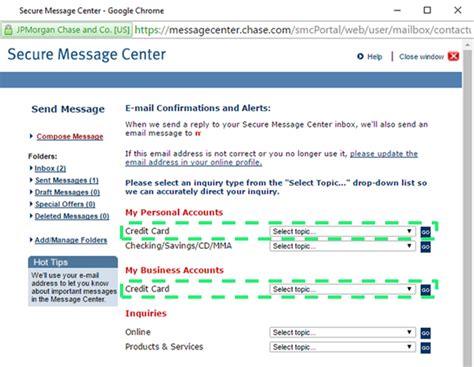Screen dimensions: 474x367
Task: Open Personal Credit Card Select topic dropdown
Action: click(342, 231)
